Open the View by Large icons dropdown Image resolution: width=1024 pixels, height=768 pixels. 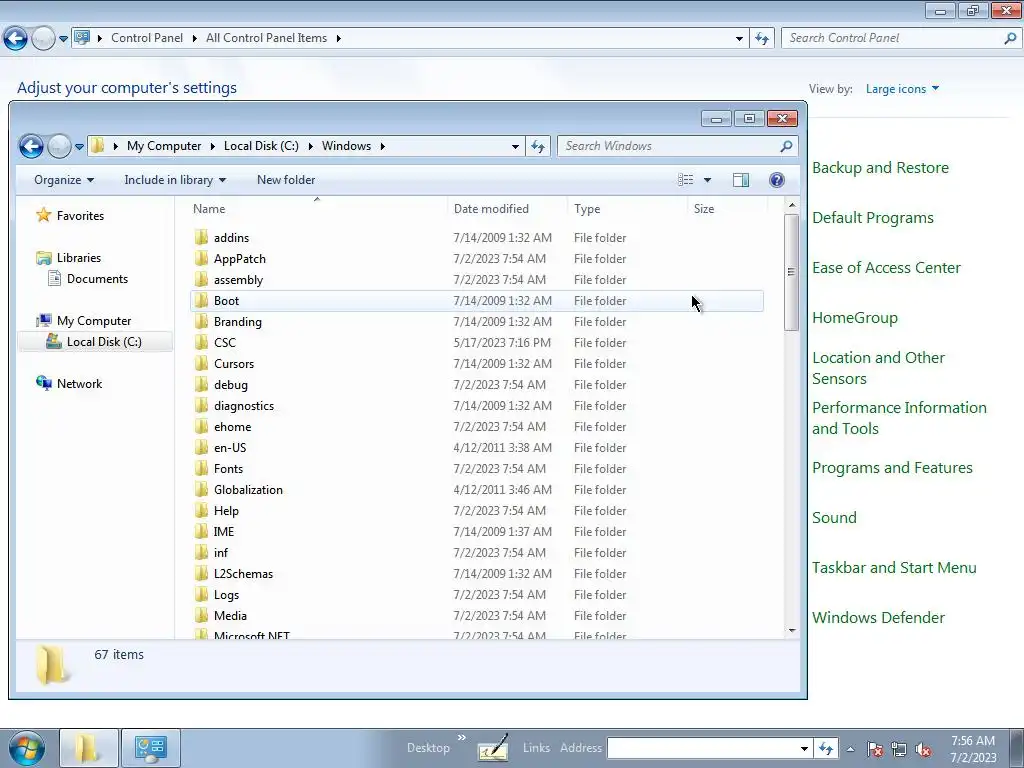click(902, 89)
